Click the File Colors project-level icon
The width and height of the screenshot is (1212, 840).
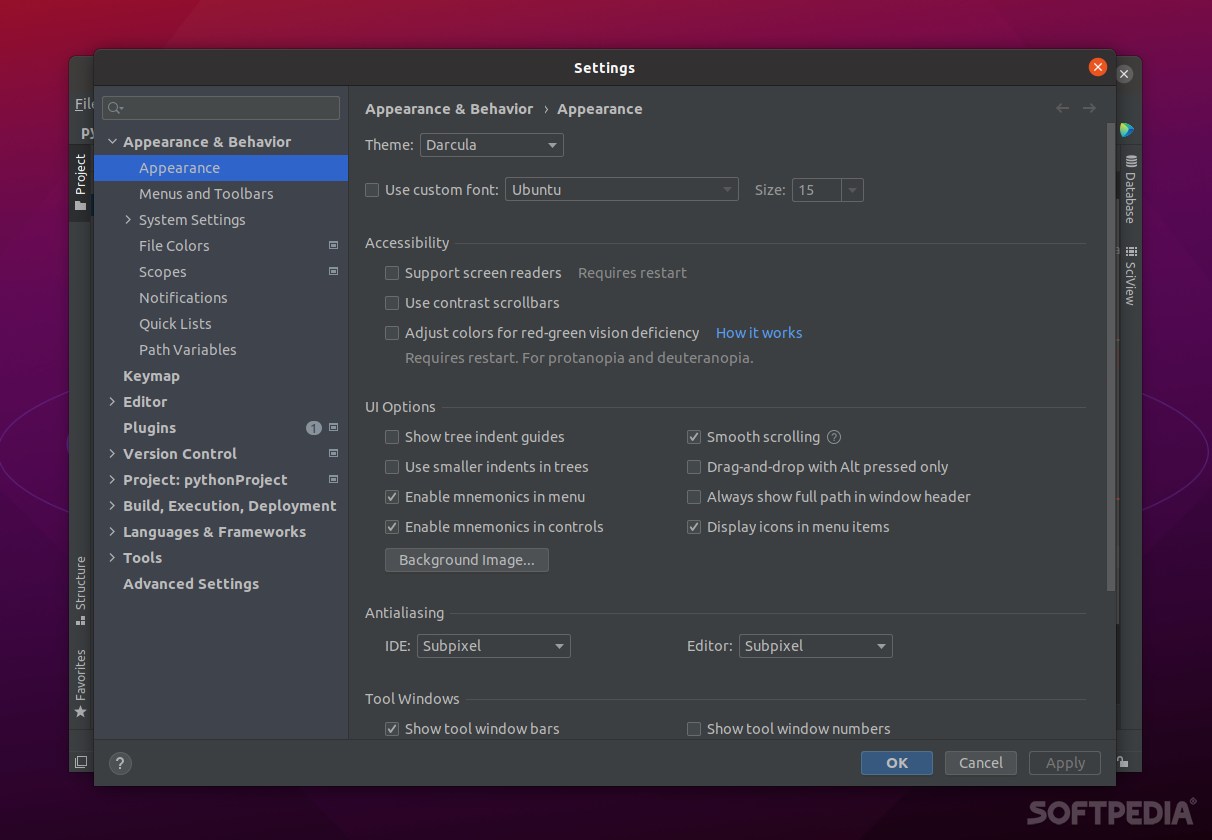pos(333,245)
